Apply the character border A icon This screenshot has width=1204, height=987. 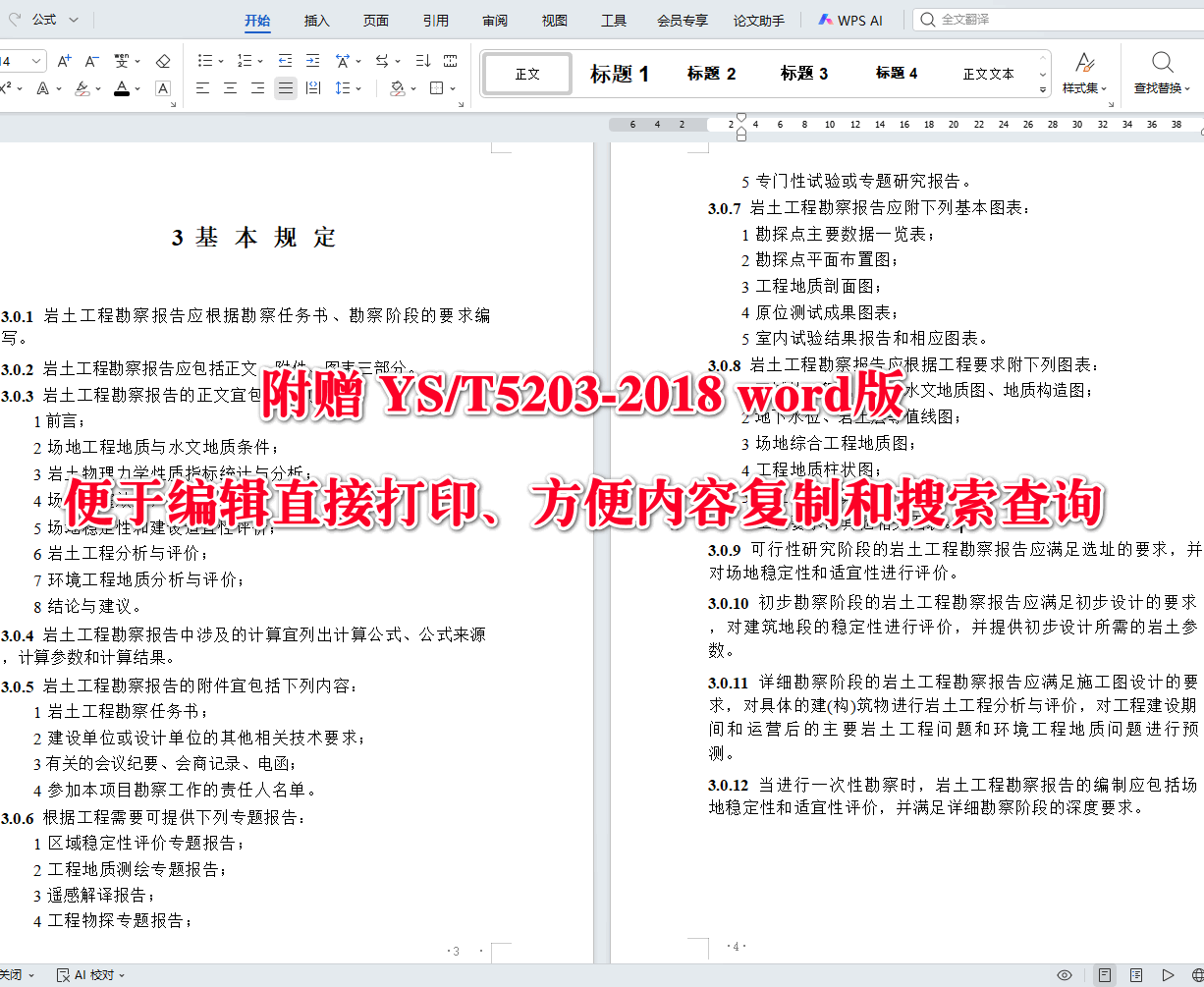pyautogui.click(x=163, y=88)
